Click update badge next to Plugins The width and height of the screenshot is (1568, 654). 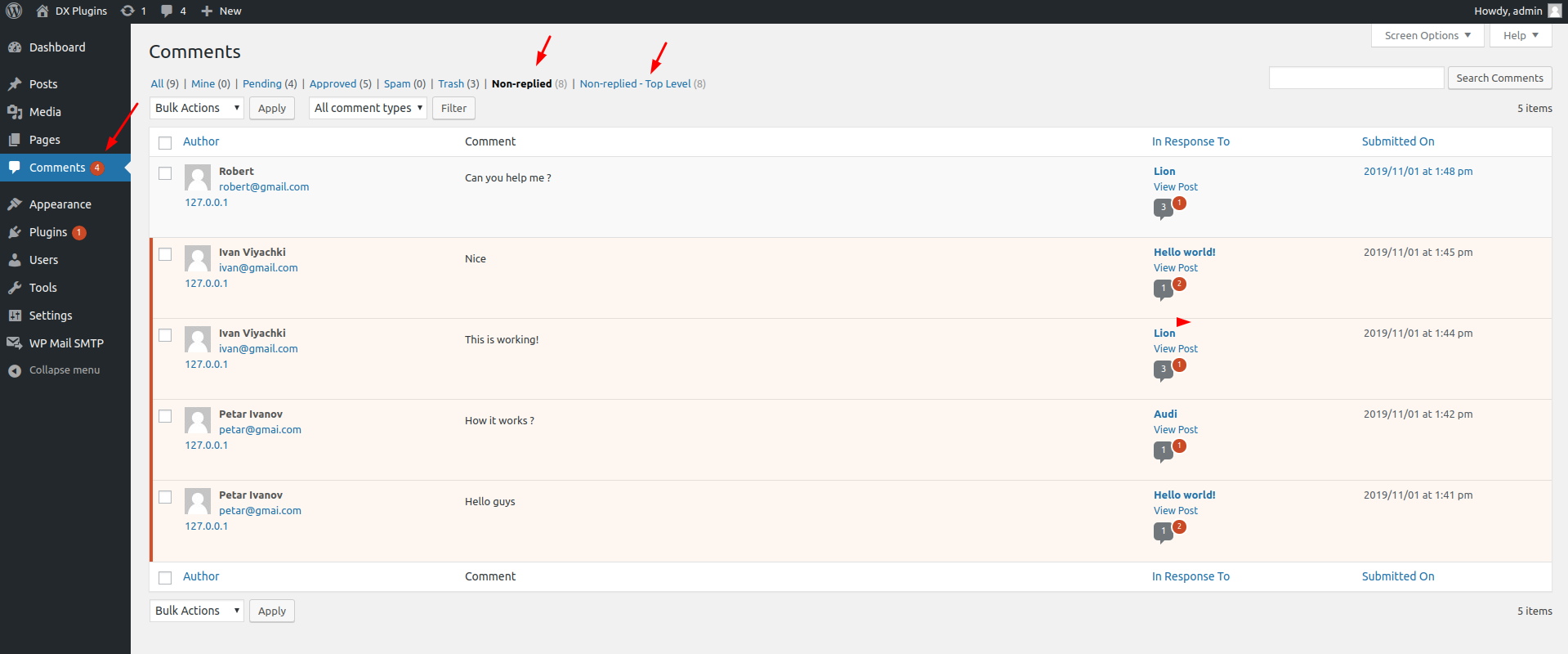point(79,232)
